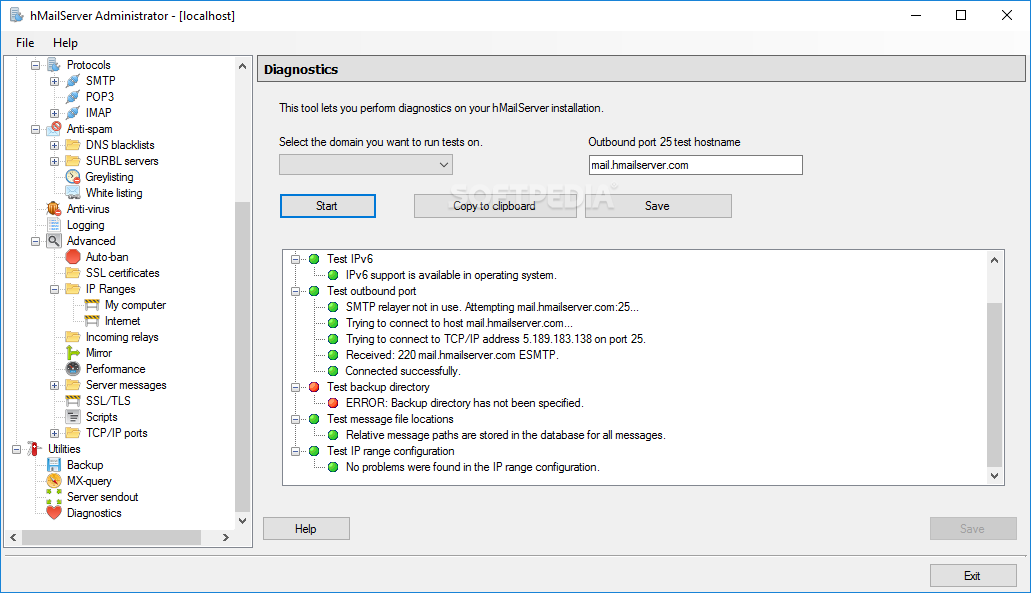1031x593 pixels.
Task: Open the SSL certificates folder icon
Action: [73, 273]
